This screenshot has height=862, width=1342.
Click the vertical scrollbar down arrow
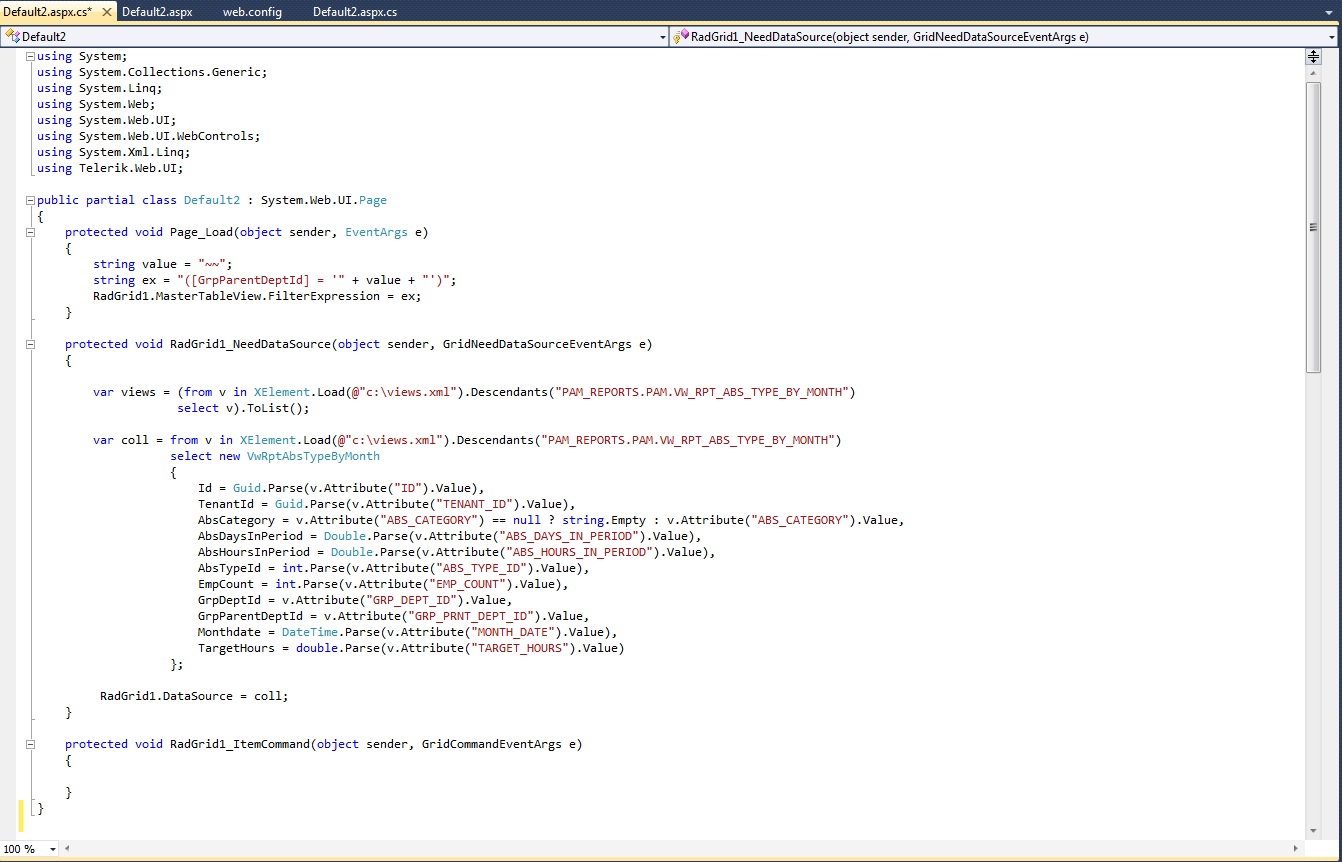[1313, 831]
